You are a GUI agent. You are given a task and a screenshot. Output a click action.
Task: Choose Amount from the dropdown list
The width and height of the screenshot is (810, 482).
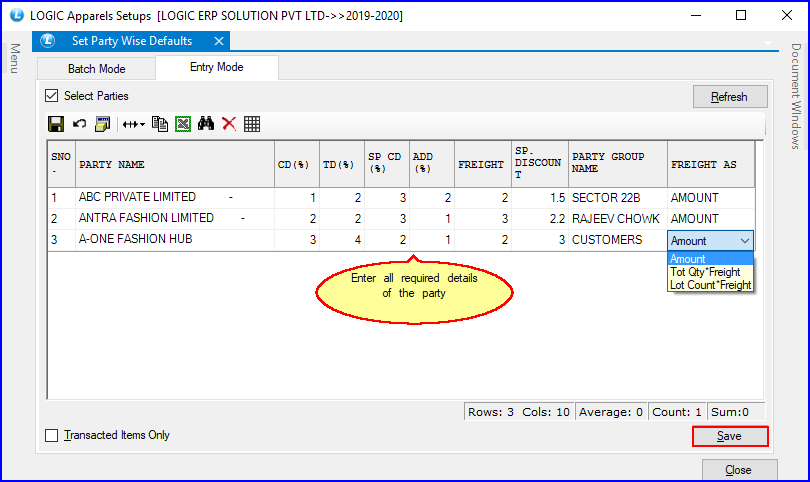[x=710, y=259]
